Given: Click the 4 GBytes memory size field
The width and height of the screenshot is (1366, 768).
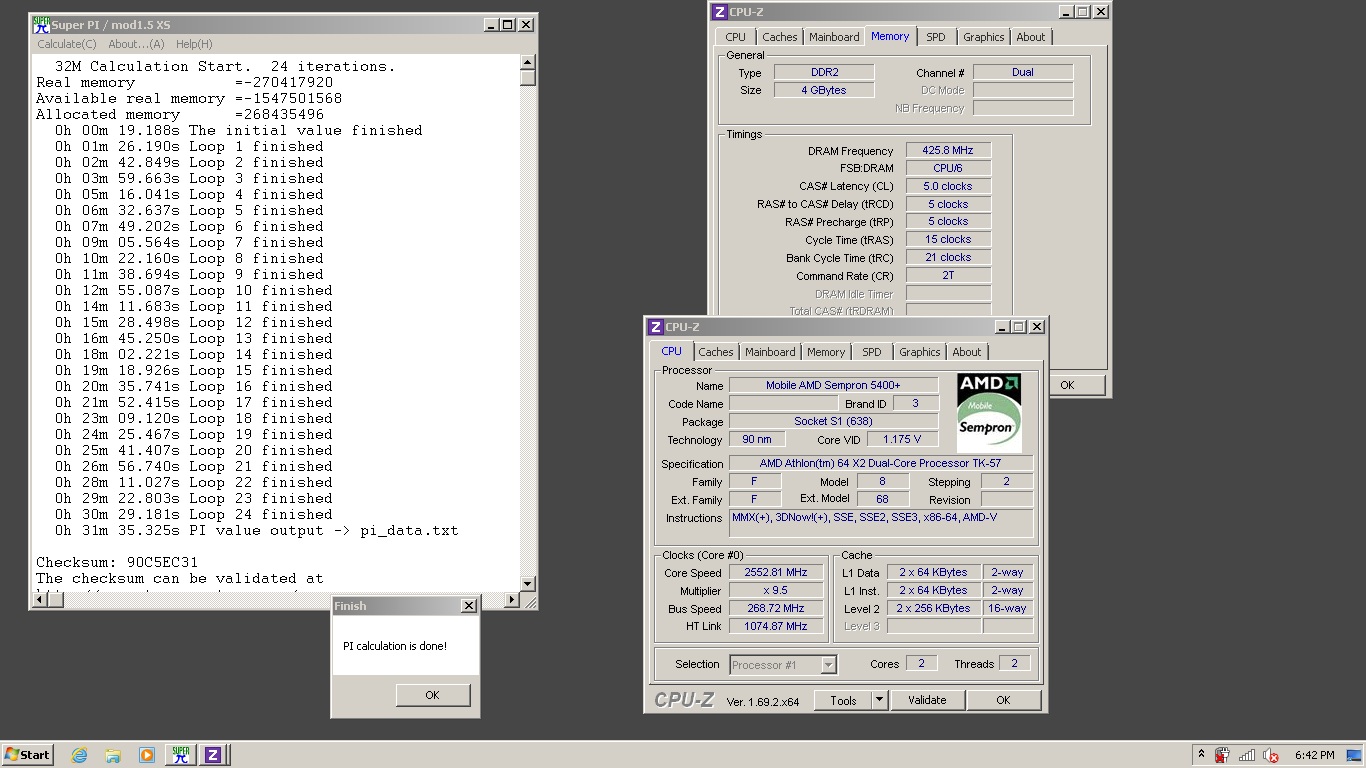Looking at the screenshot, I should coord(824,90).
